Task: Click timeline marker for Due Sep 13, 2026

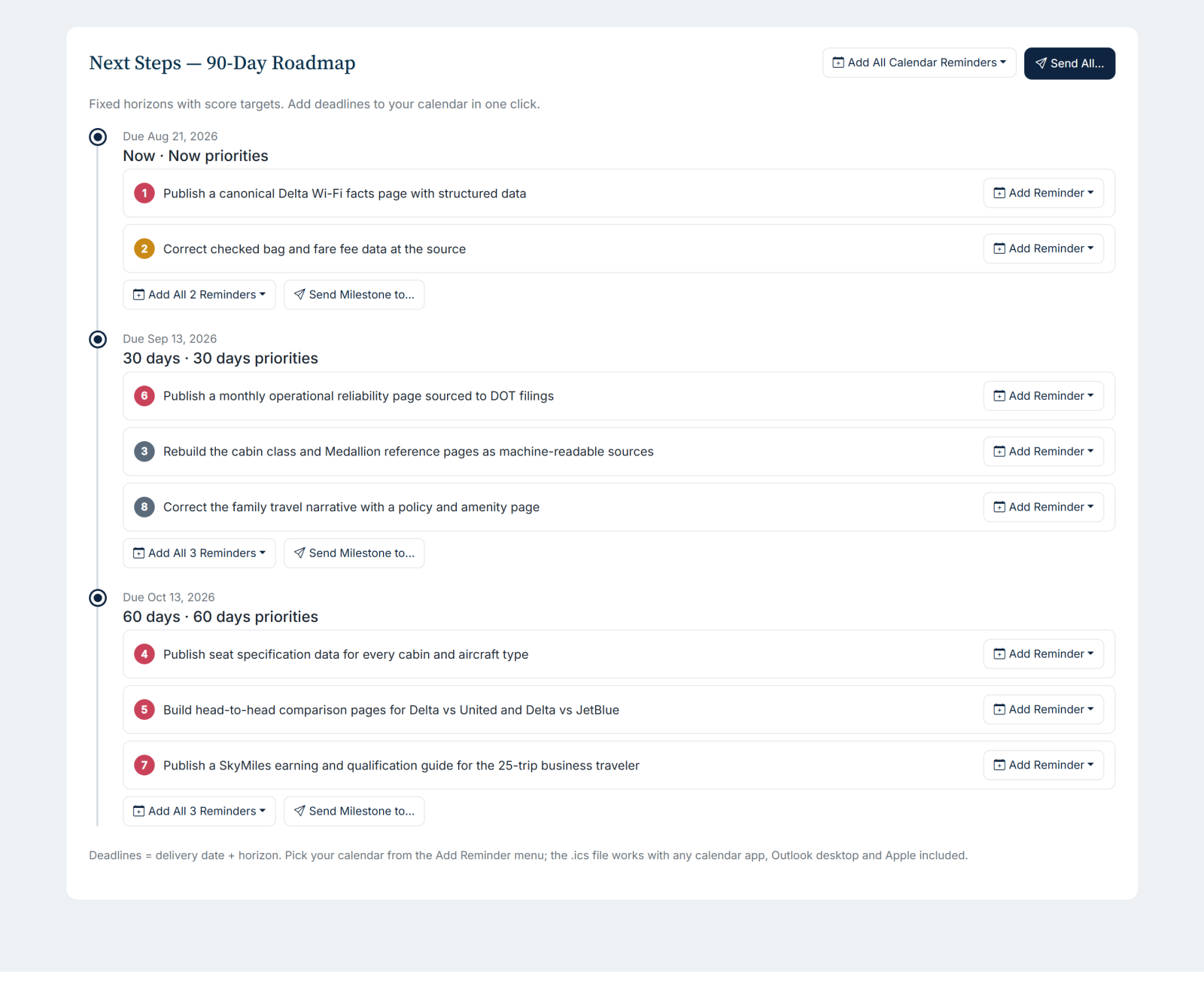Action: point(98,340)
